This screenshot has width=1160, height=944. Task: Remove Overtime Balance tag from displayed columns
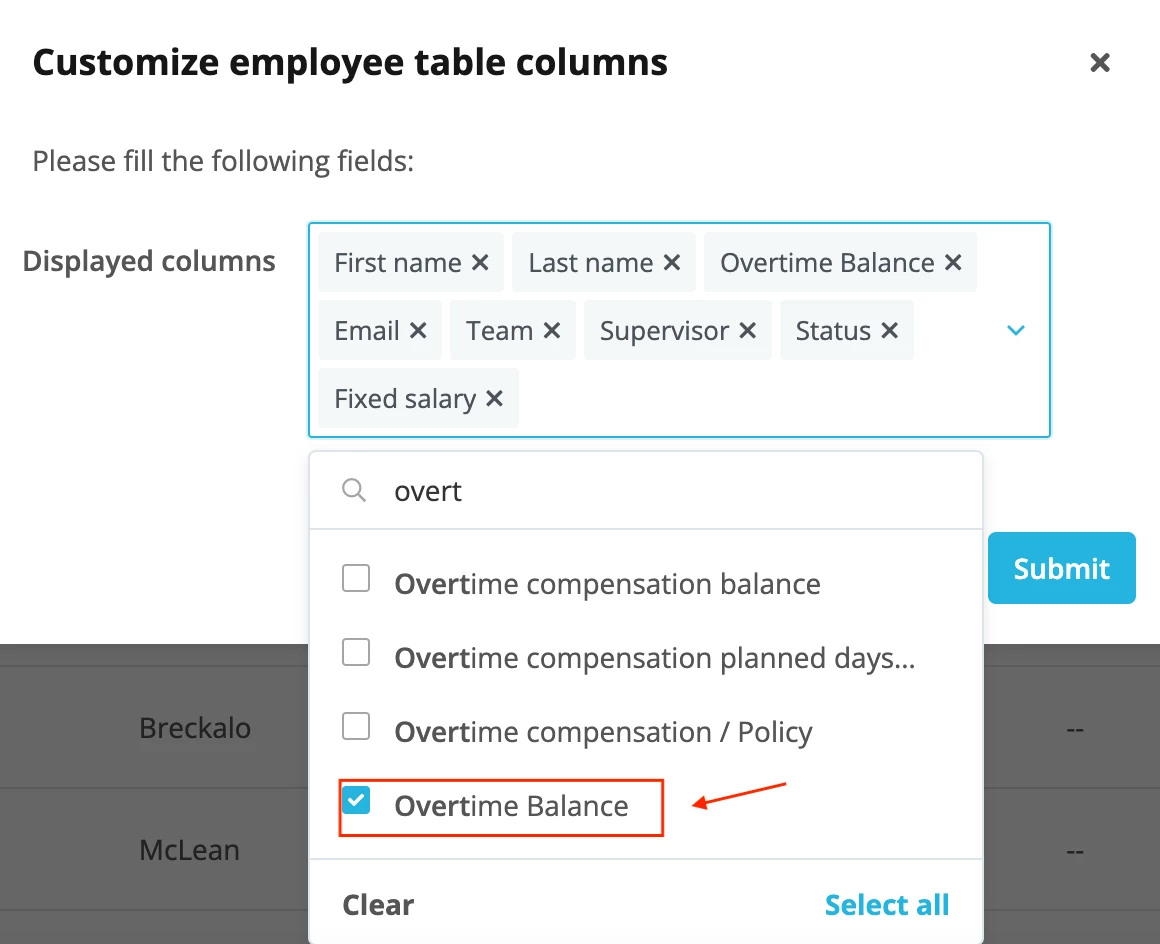click(954, 263)
